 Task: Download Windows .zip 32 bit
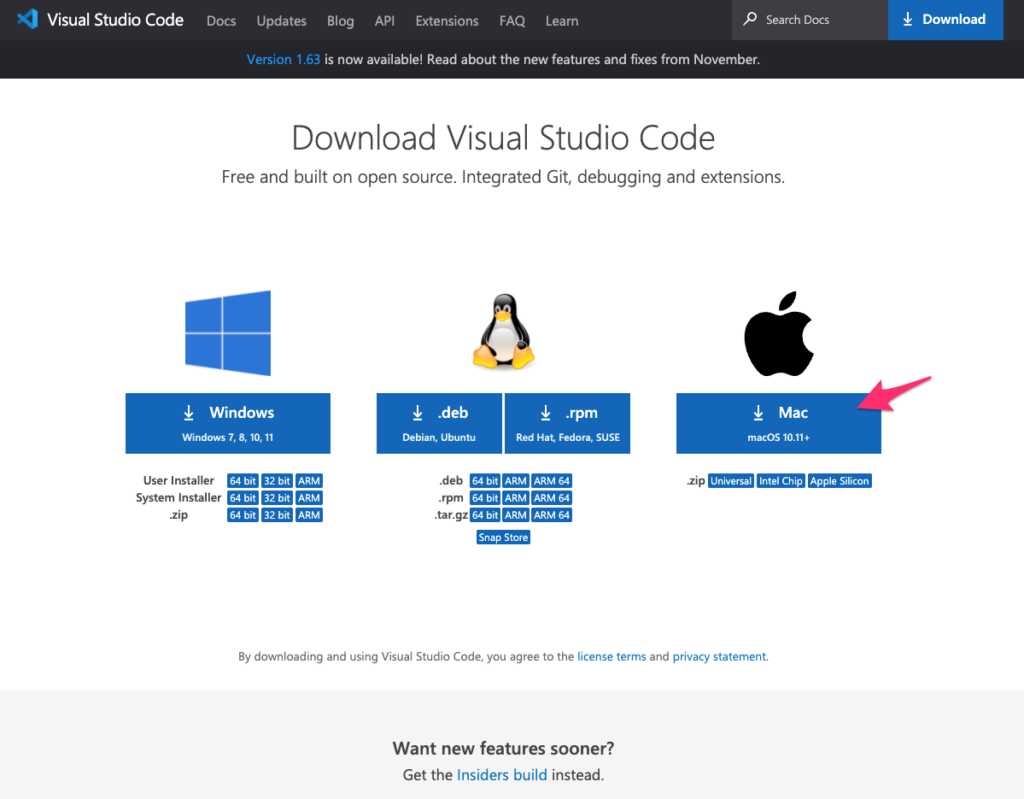point(277,515)
